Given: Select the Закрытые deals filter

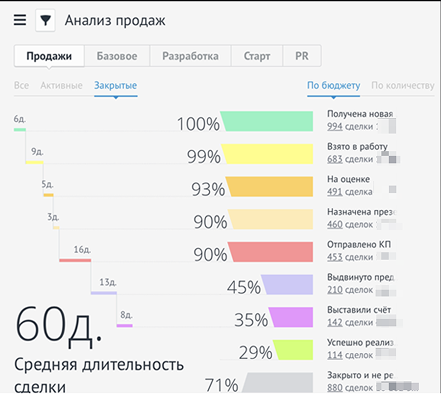Looking at the screenshot, I should 115,86.
